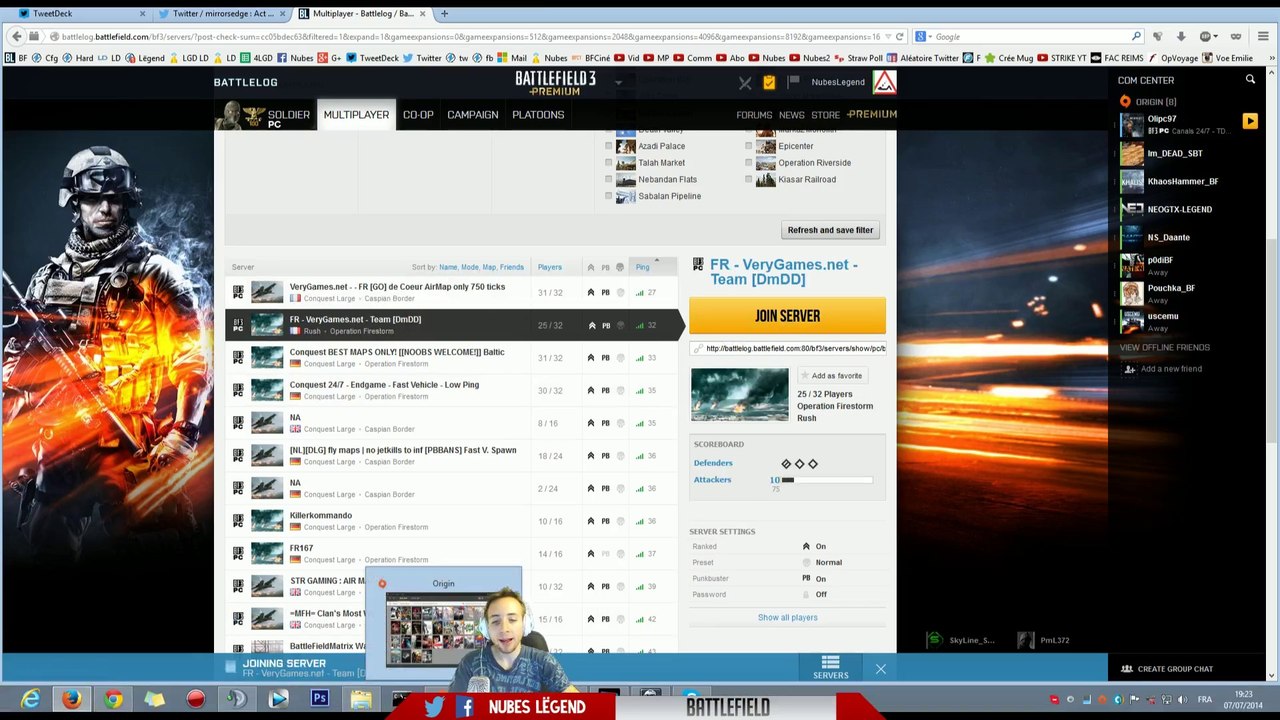Open the CAMPAIGN tab
Image resolution: width=1280 pixels, height=720 pixels.
pos(473,115)
